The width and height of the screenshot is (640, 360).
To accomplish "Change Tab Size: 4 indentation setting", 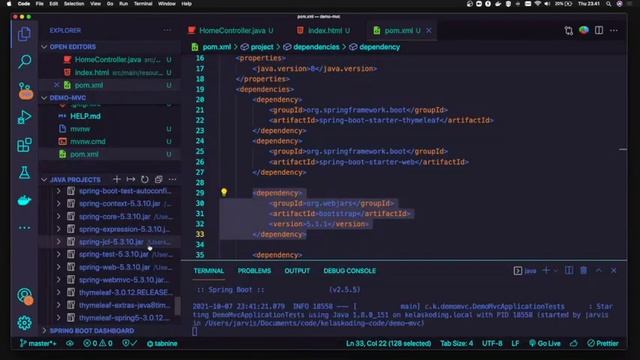I will pyautogui.click(x=456, y=343).
